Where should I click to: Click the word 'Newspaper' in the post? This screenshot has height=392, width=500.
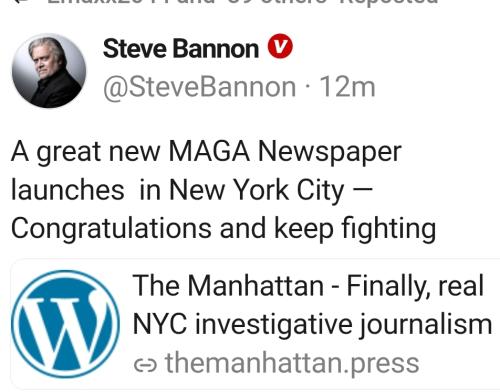(330, 152)
